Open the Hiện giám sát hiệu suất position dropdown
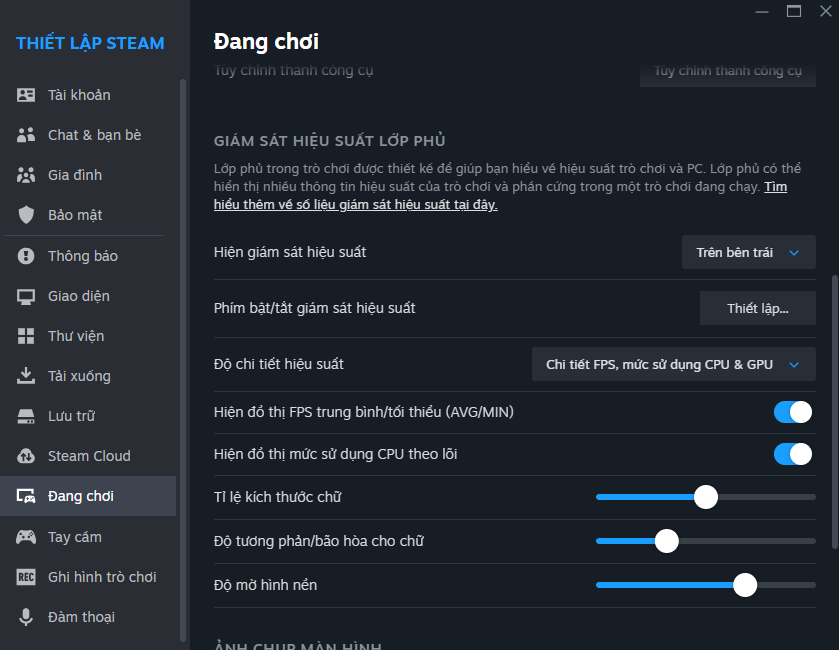The width and height of the screenshot is (839, 650). pyautogui.click(x=748, y=253)
